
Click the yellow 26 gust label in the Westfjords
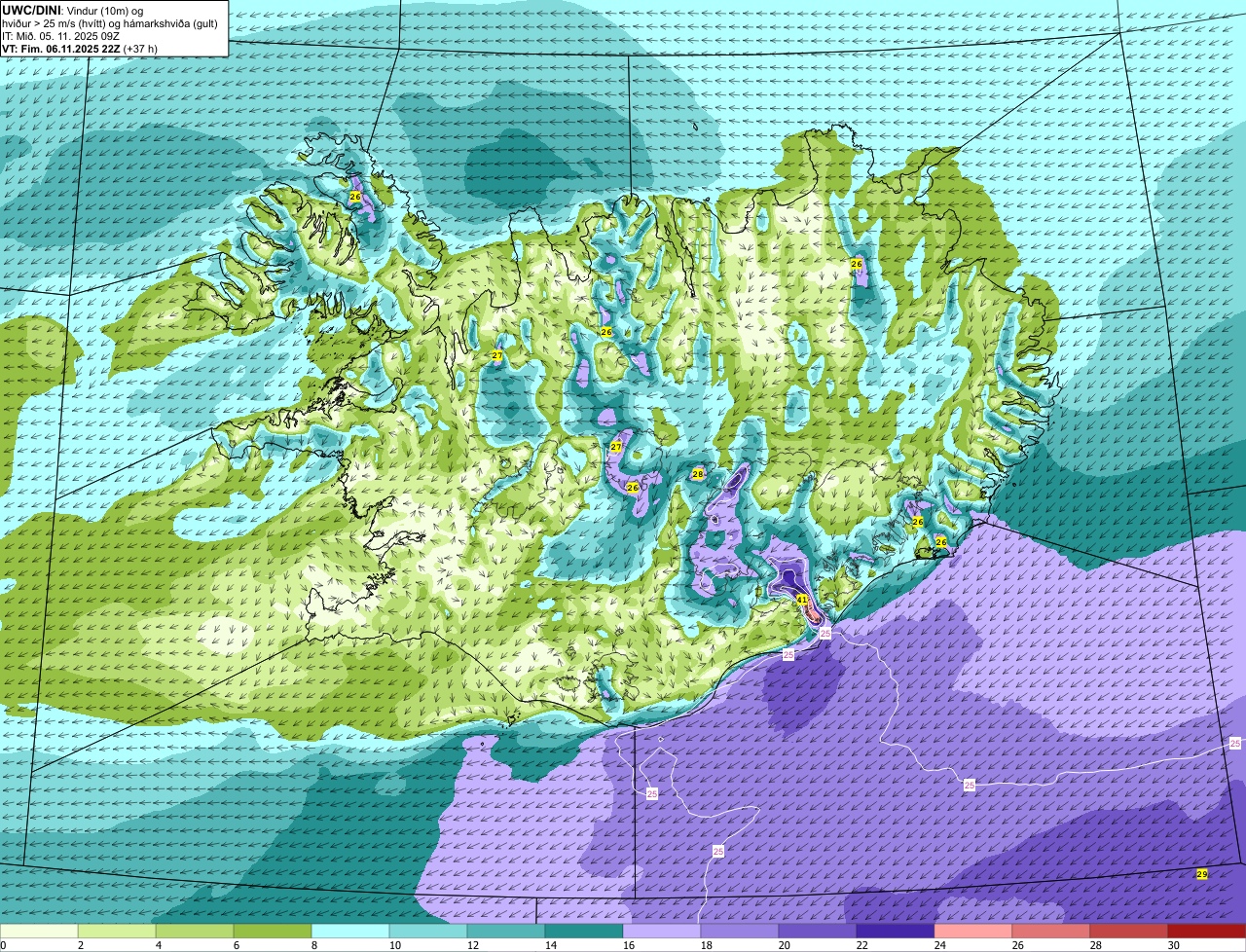click(x=355, y=197)
